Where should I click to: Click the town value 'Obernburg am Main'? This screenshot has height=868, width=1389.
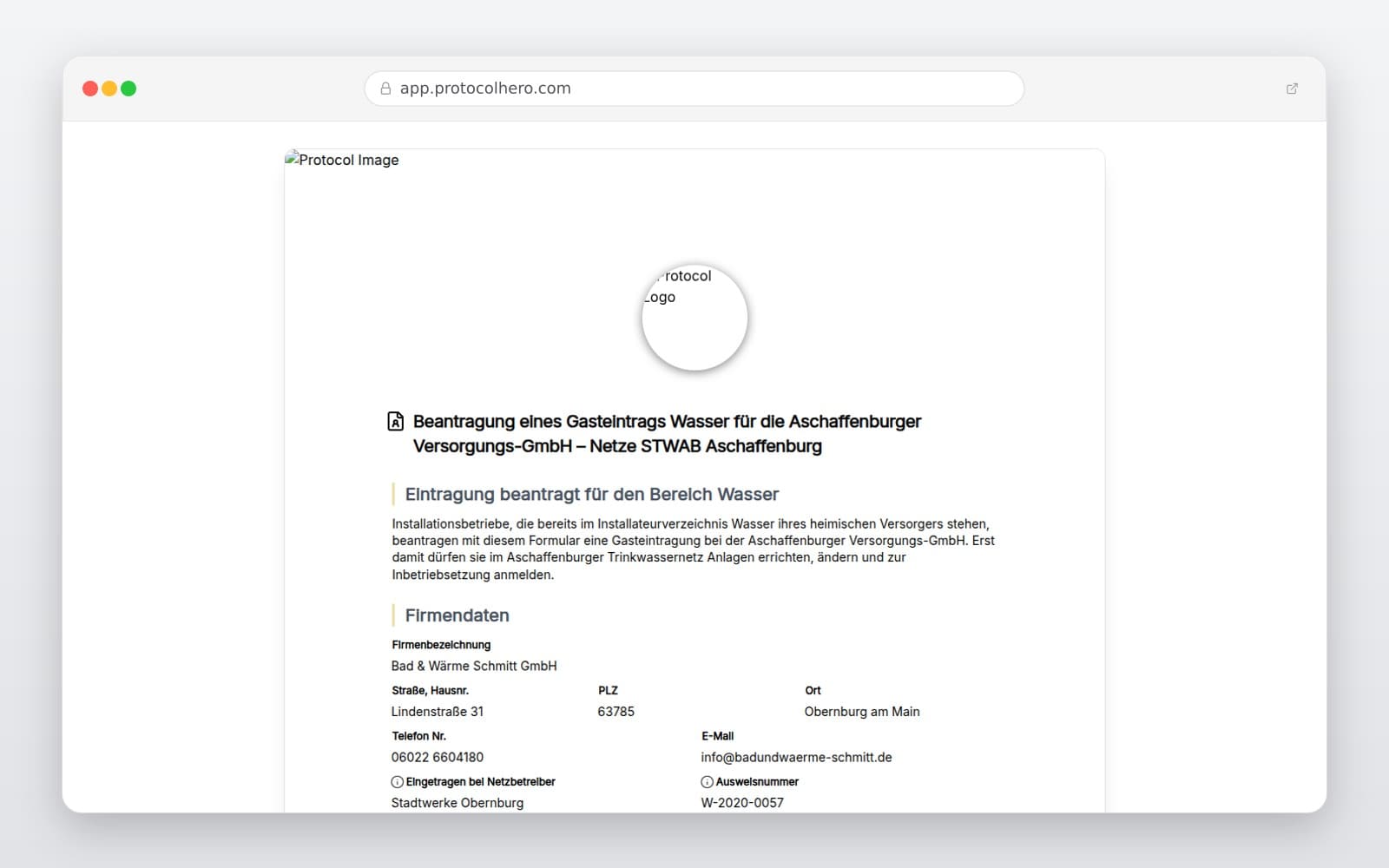pos(862,712)
